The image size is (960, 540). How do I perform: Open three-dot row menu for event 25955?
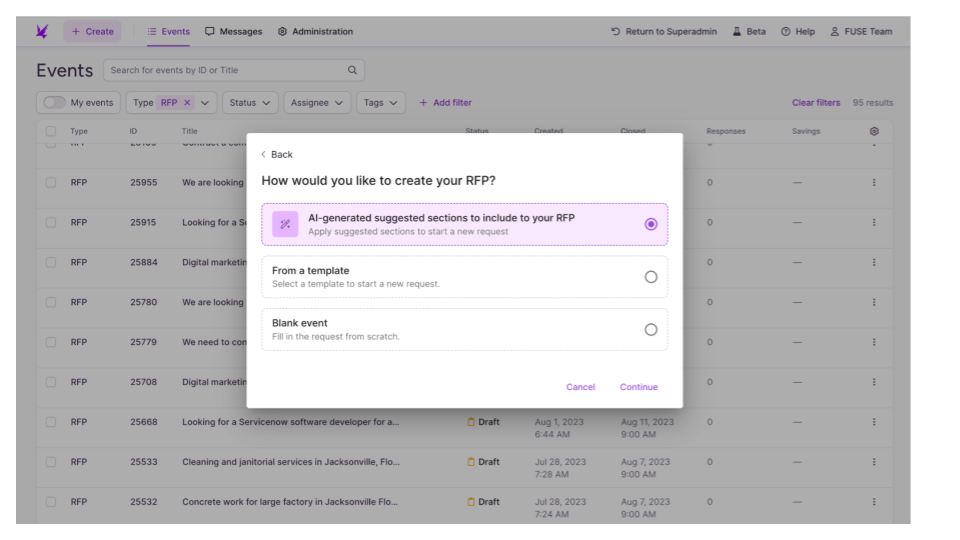point(876,183)
